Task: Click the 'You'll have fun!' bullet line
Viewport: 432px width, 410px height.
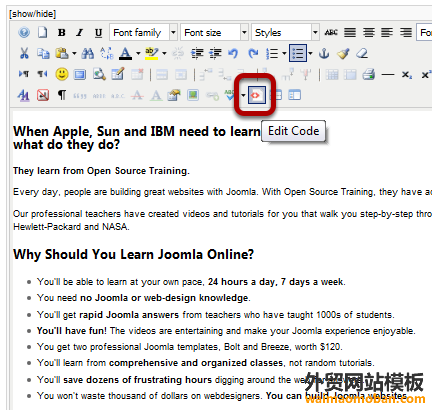Action: click(226, 331)
